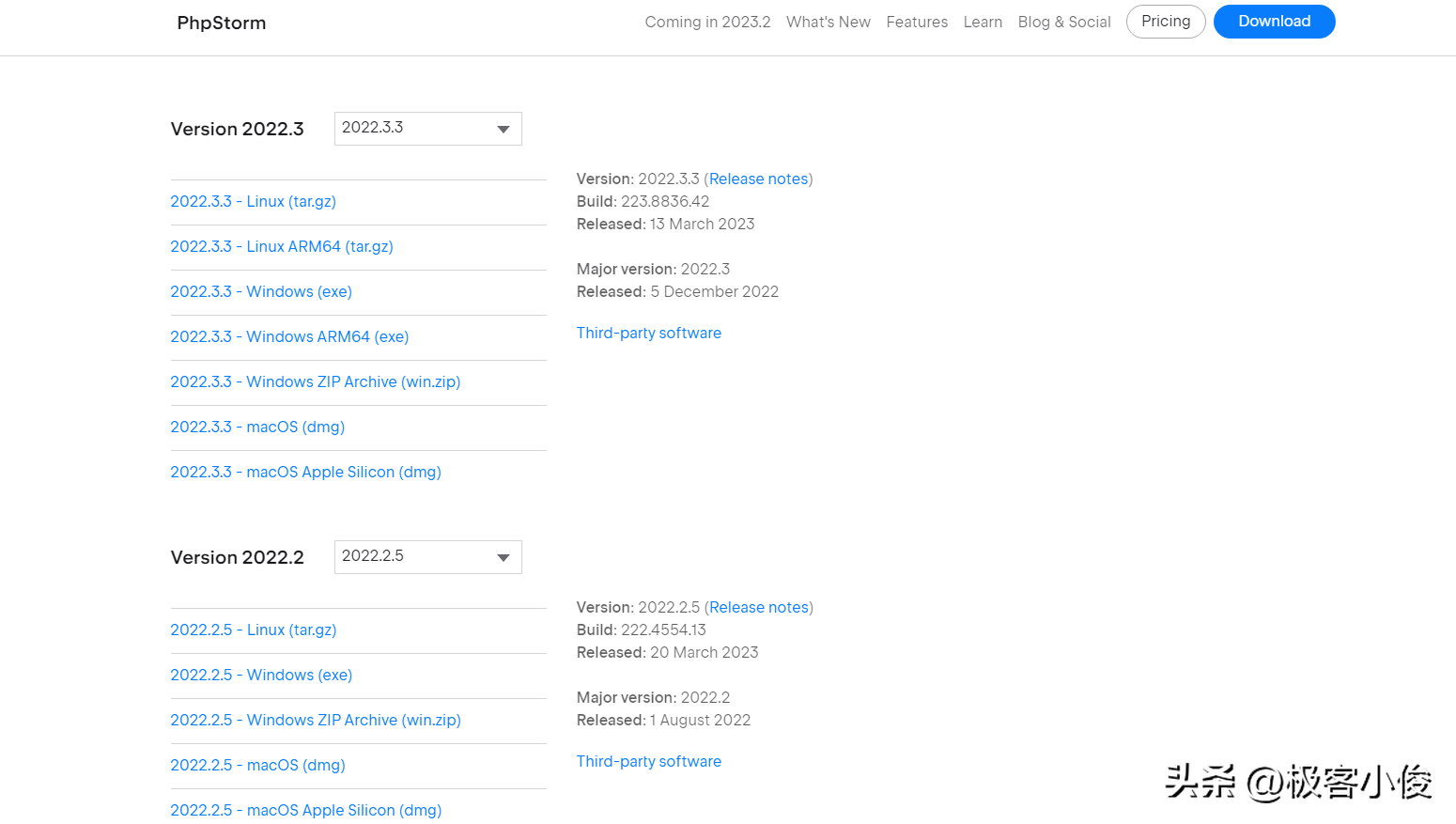Screen dimensions: 1456x824
Task: Go to Features section
Action: click(917, 22)
